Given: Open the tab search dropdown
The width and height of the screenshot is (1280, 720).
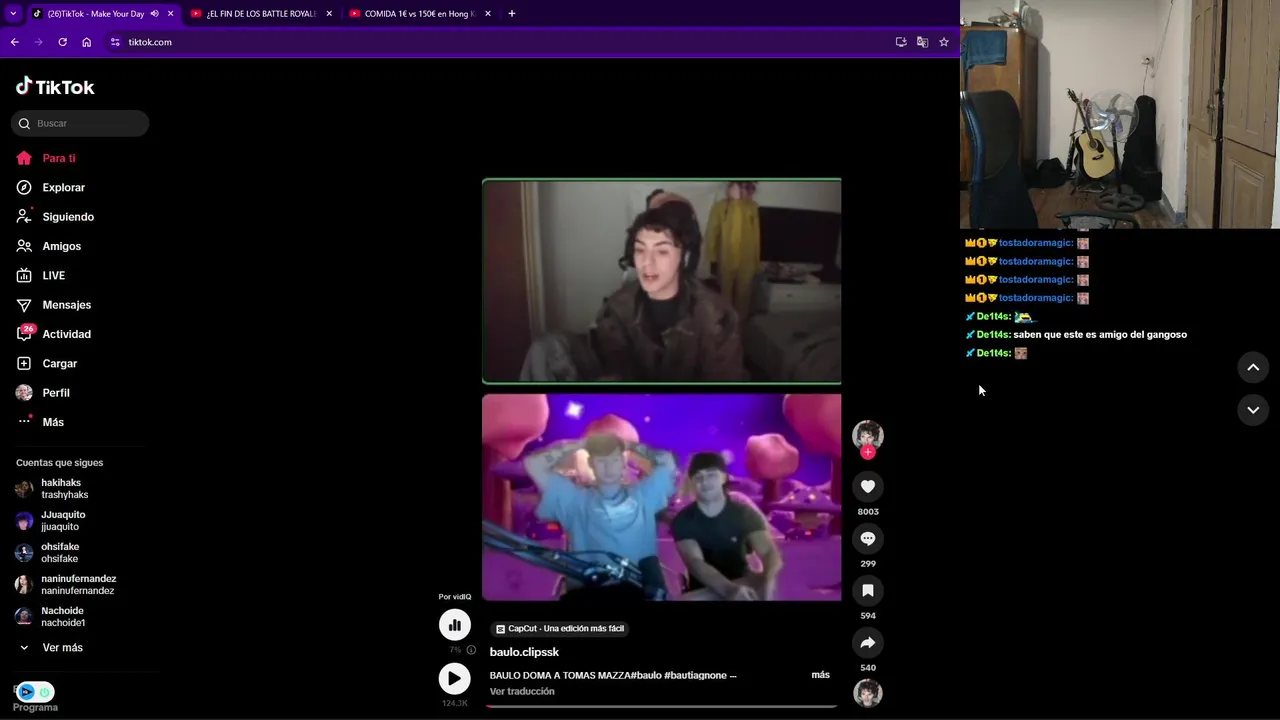Looking at the screenshot, I should coord(13,14).
